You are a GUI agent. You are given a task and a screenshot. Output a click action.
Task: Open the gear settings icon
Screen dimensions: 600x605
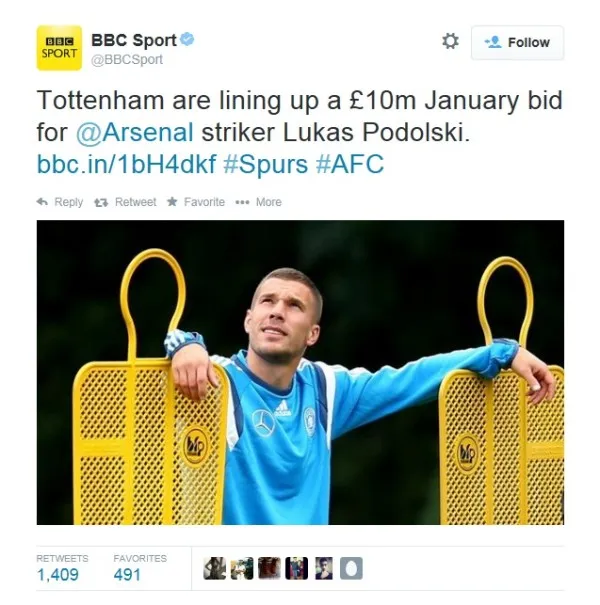[450, 41]
